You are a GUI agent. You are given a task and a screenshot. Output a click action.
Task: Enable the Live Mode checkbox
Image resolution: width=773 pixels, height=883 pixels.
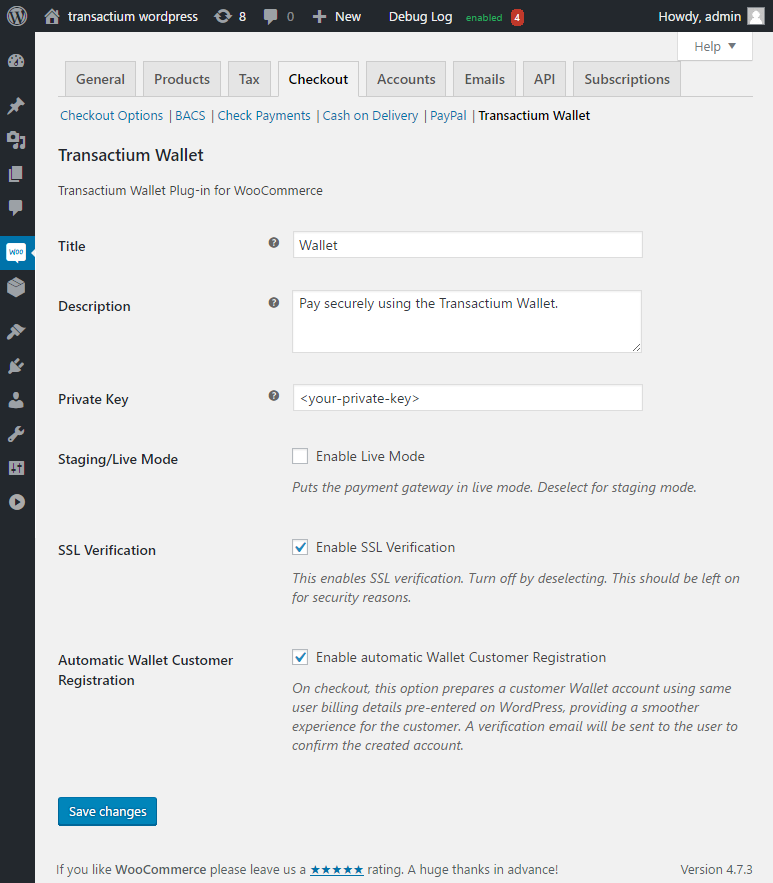300,456
